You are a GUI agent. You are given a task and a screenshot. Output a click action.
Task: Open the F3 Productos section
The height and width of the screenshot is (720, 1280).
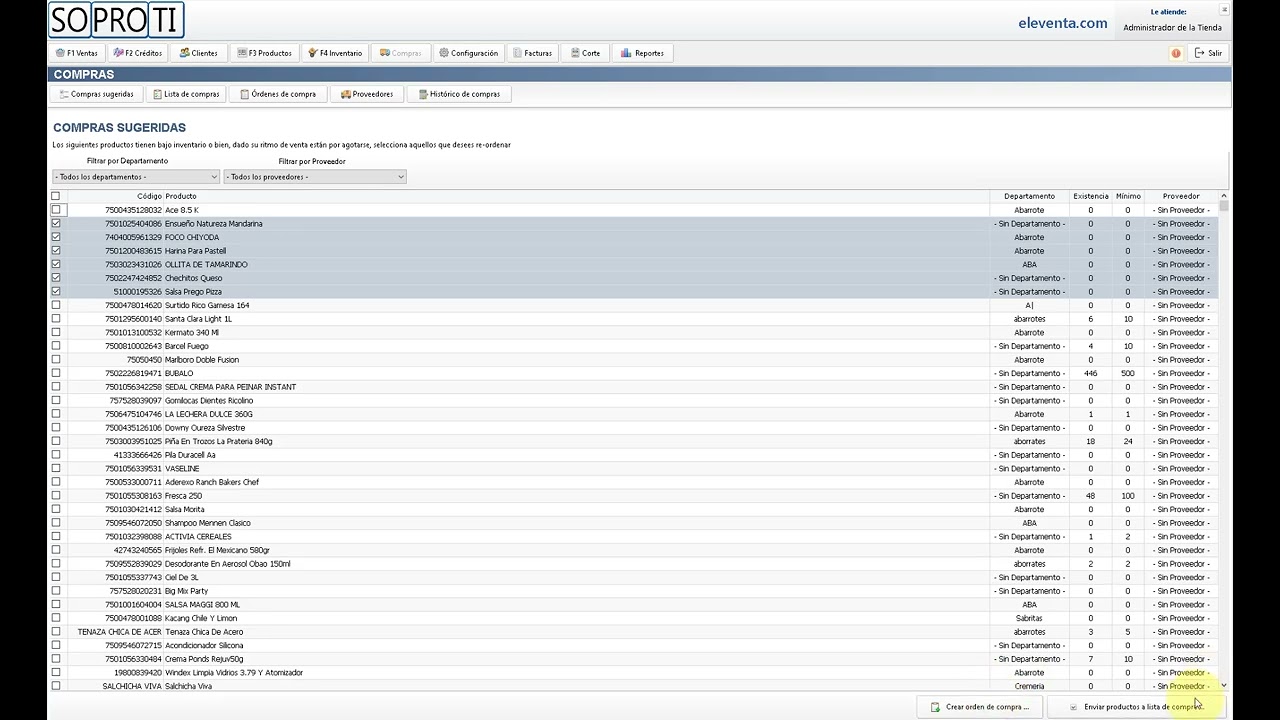264,53
